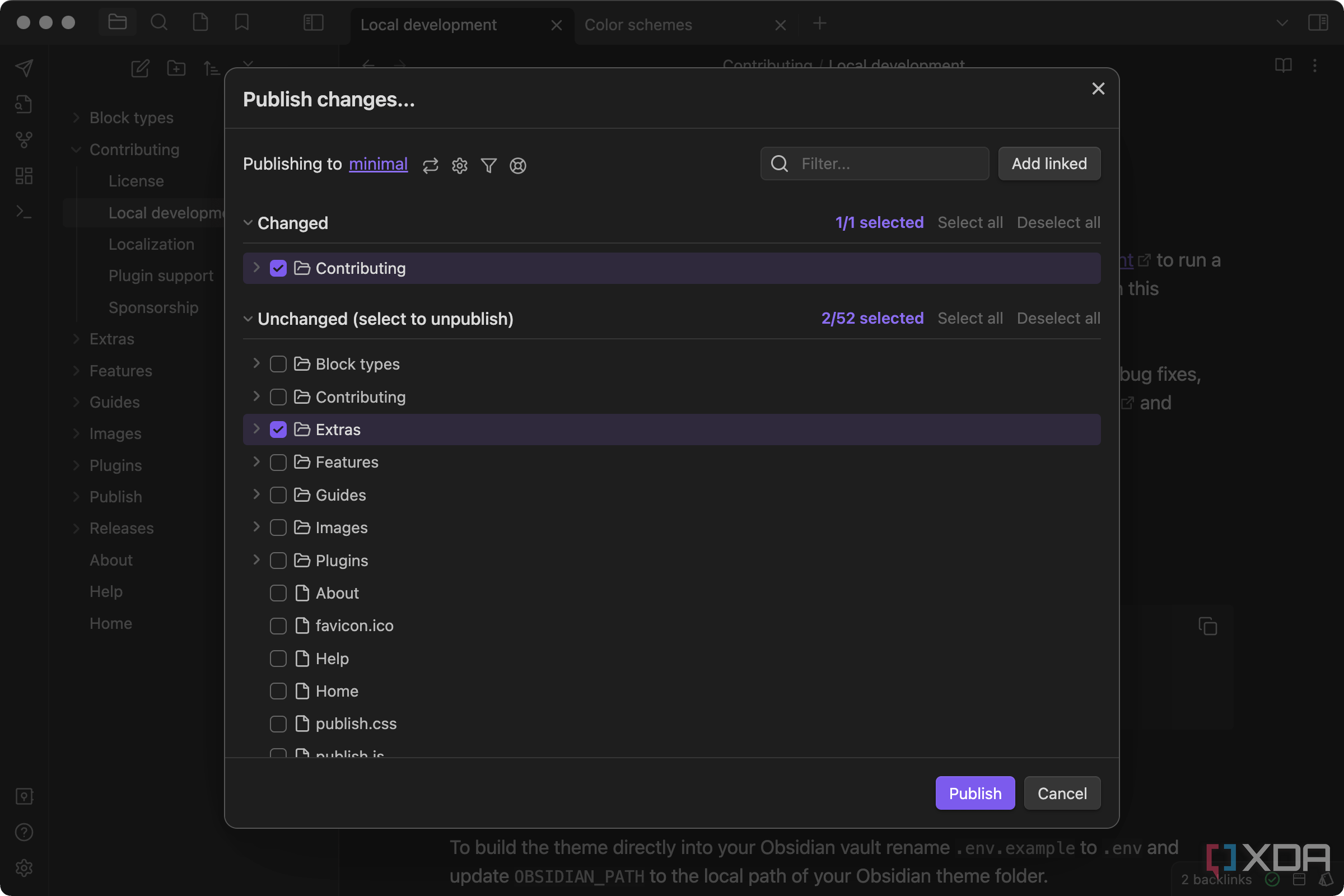This screenshot has height=896, width=1344.
Task: Toggle the left sidebar icon
Action: [313, 22]
